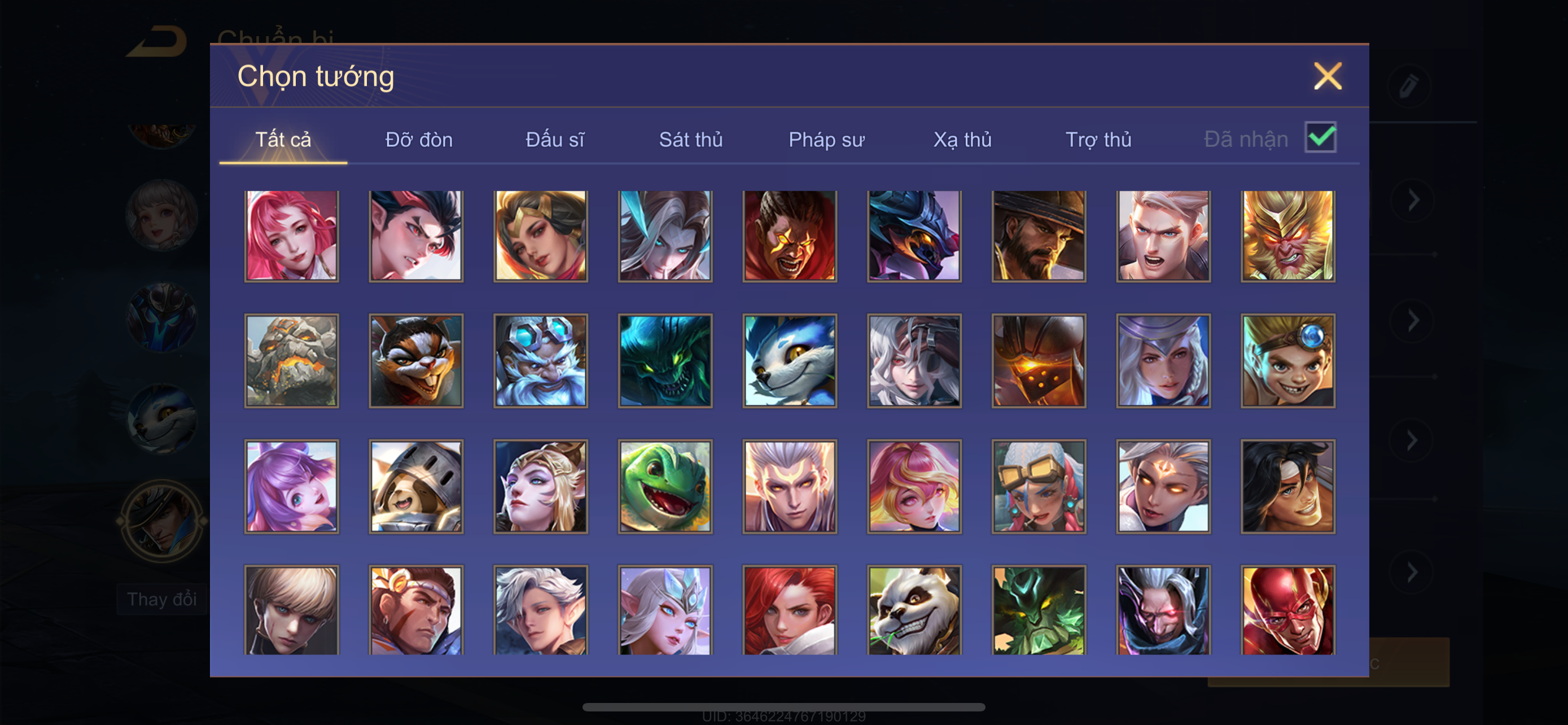The image size is (1568, 725).
Task: Open the Trợ thủ tab
Action: 1098,139
